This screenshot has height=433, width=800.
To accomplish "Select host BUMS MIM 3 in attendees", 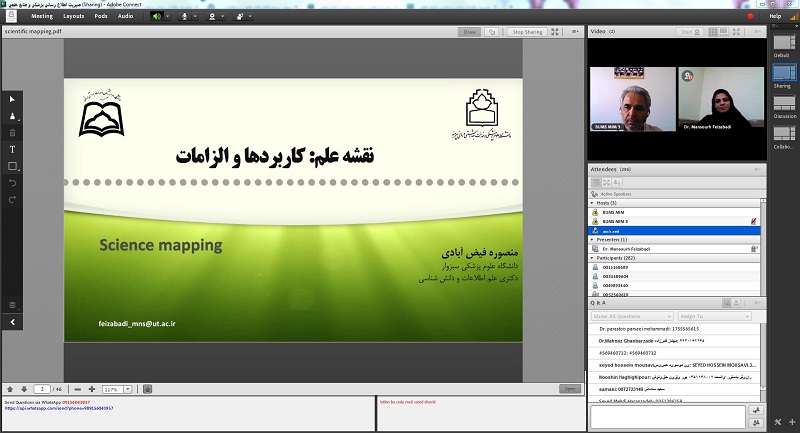I will [674, 221].
